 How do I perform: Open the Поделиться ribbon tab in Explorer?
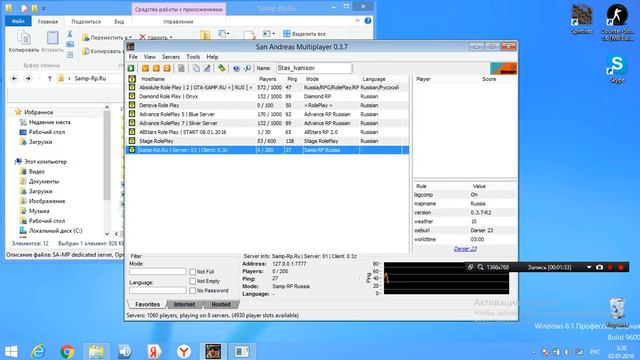[x=86, y=22]
